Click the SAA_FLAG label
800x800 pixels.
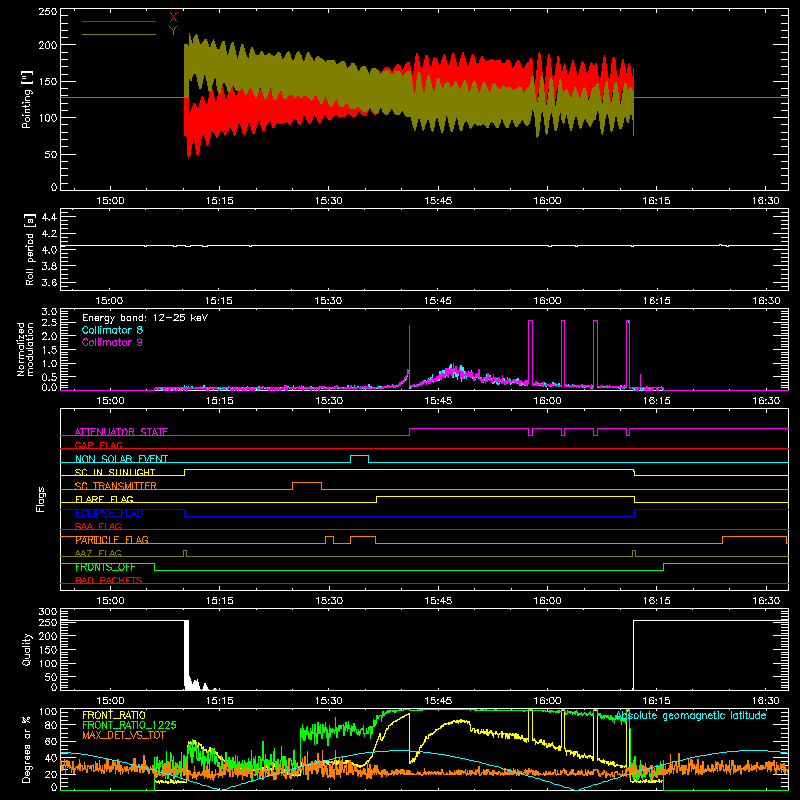pyautogui.click(x=98, y=526)
